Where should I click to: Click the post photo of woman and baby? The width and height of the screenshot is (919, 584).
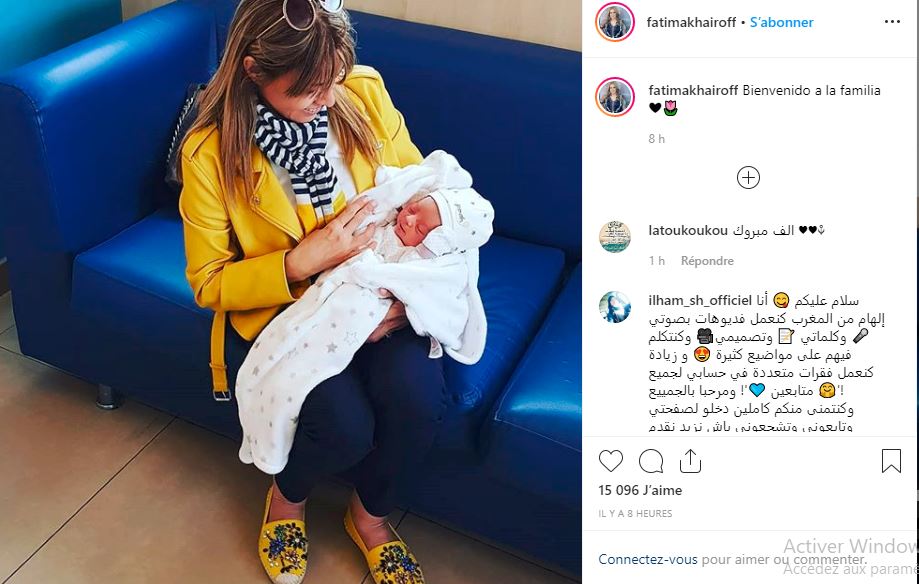point(291,292)
